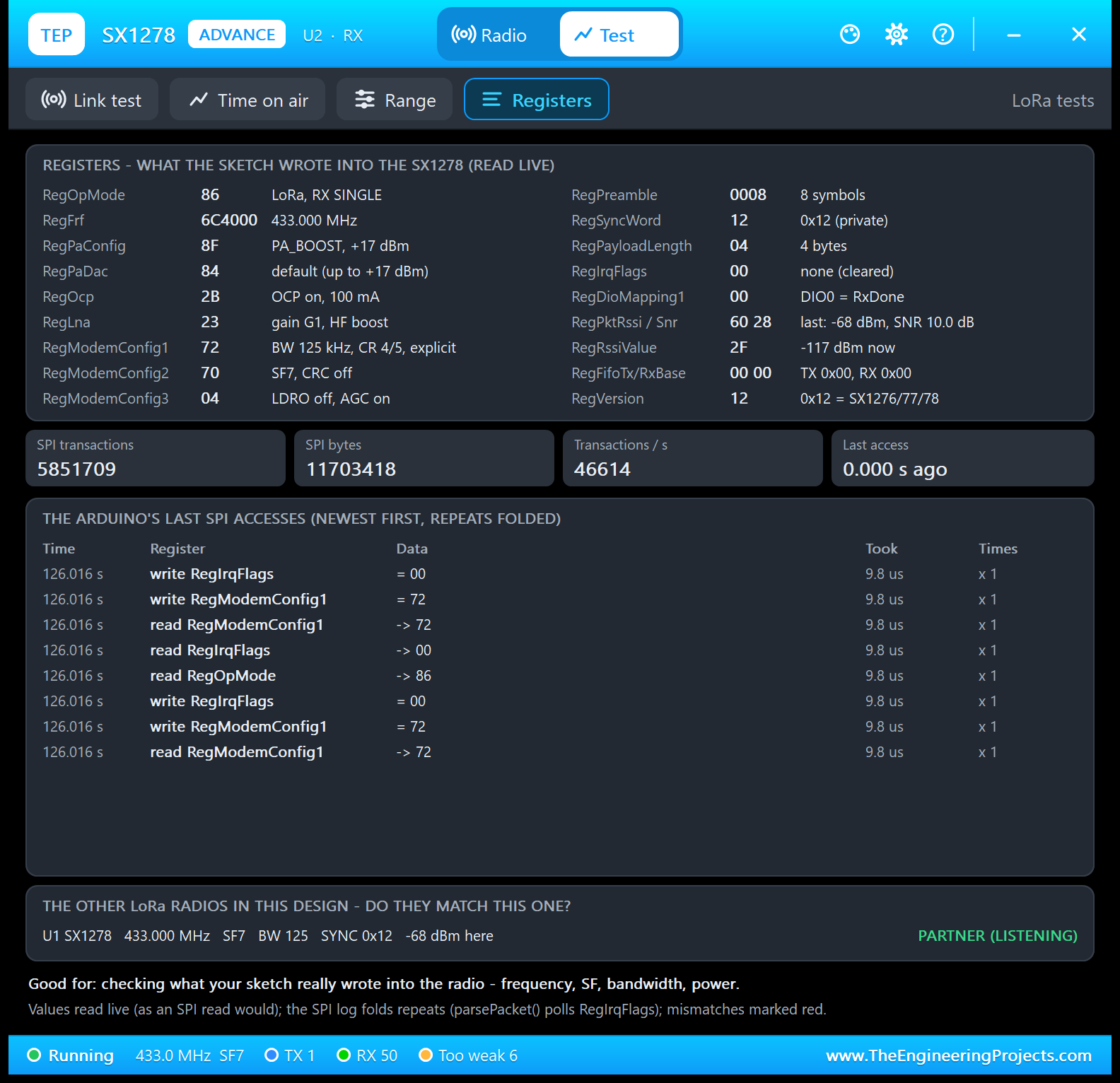Open the Range tab
This screenshot has width=1120, height=1083.
395,100
